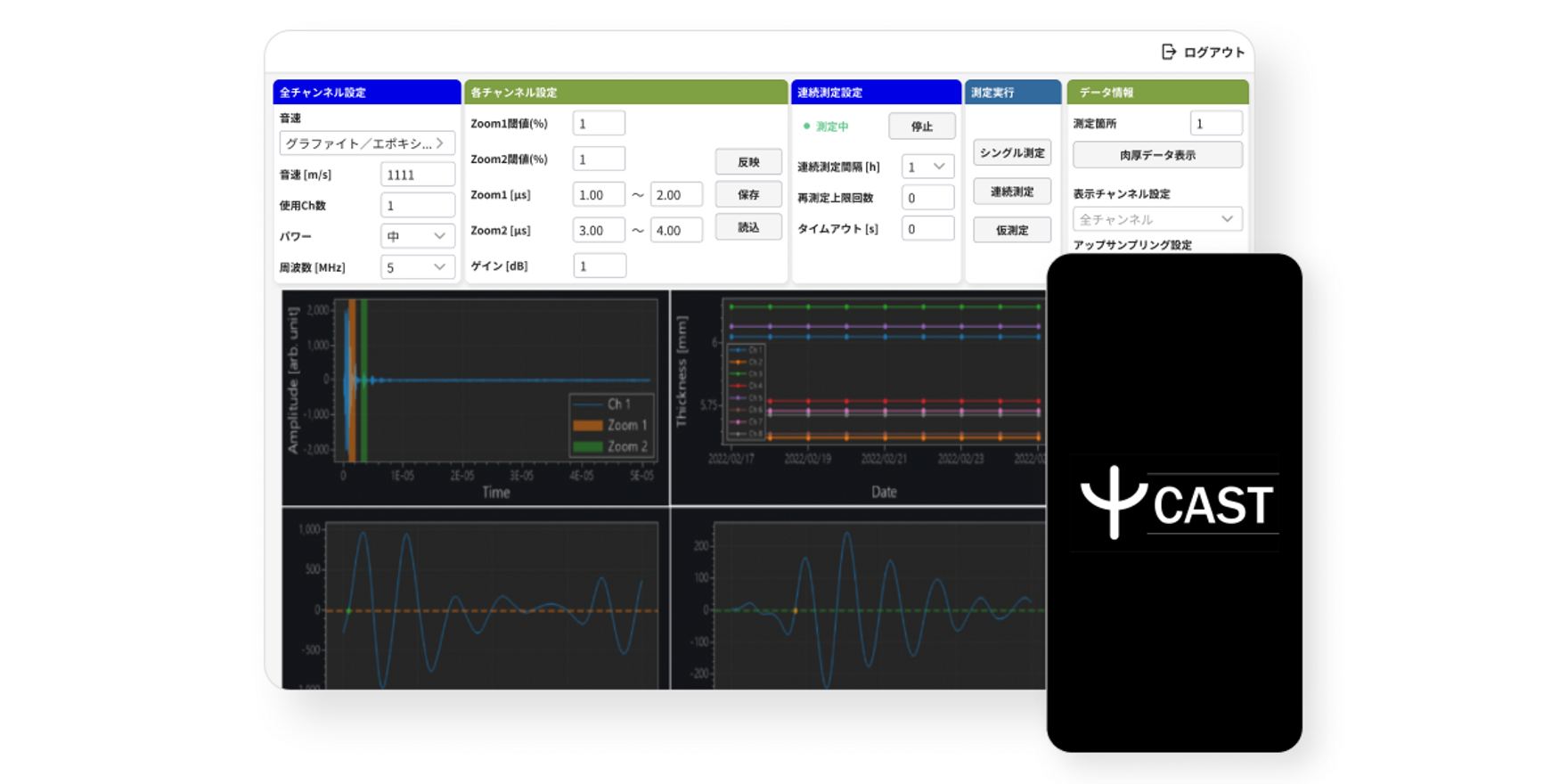Click the Zoom1 [µs] start field 1.00
The height and width of the screenshot is (784, 1568).
pyautogui.click(x=599, y=195)
